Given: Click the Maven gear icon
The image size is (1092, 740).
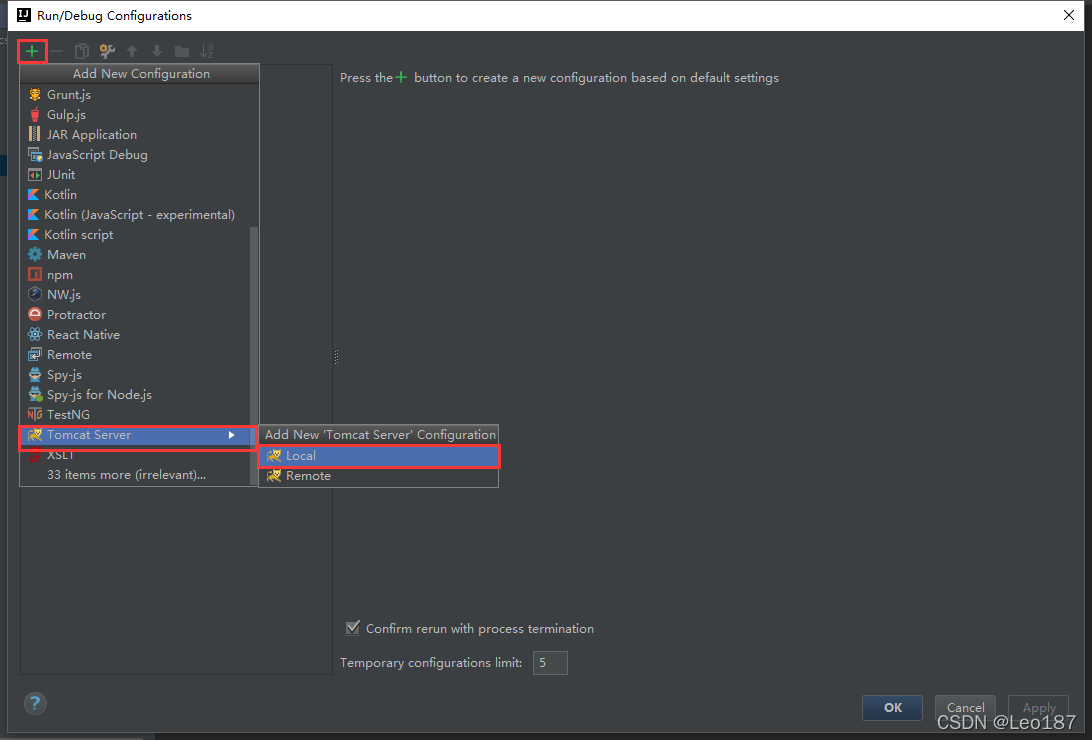Looking at the screenshot, I should 35,255.
